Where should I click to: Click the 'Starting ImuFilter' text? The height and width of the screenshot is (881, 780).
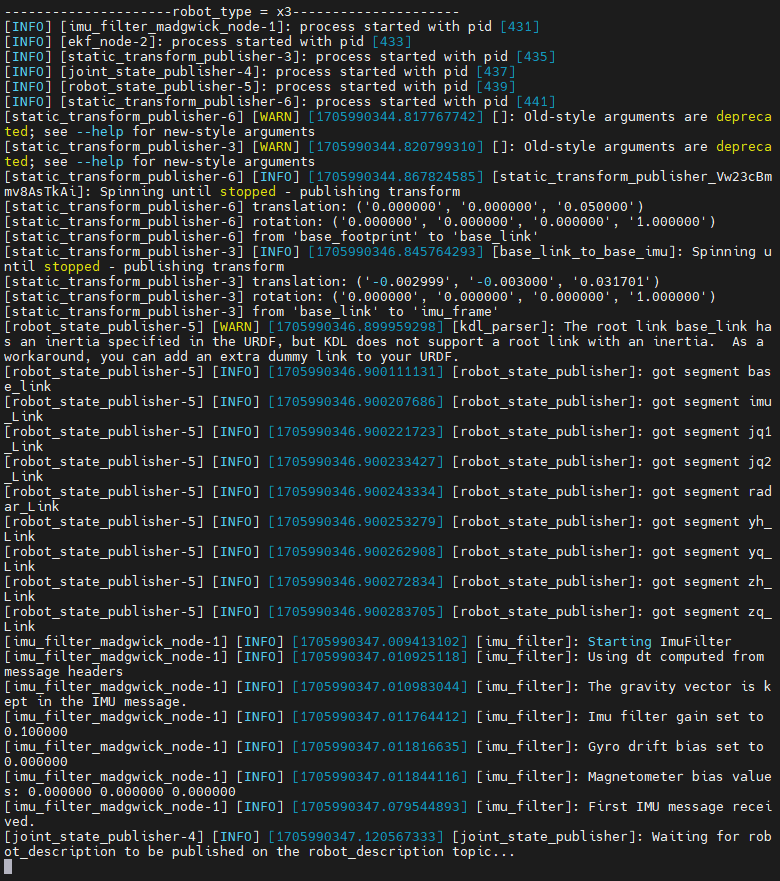(x=660, y=642)
